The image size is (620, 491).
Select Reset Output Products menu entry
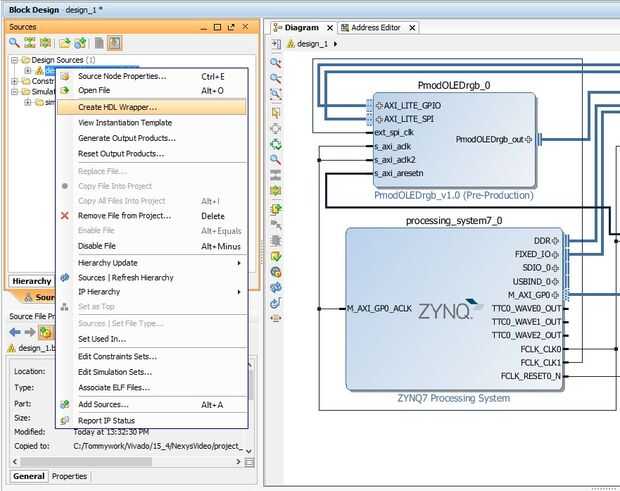152,154
